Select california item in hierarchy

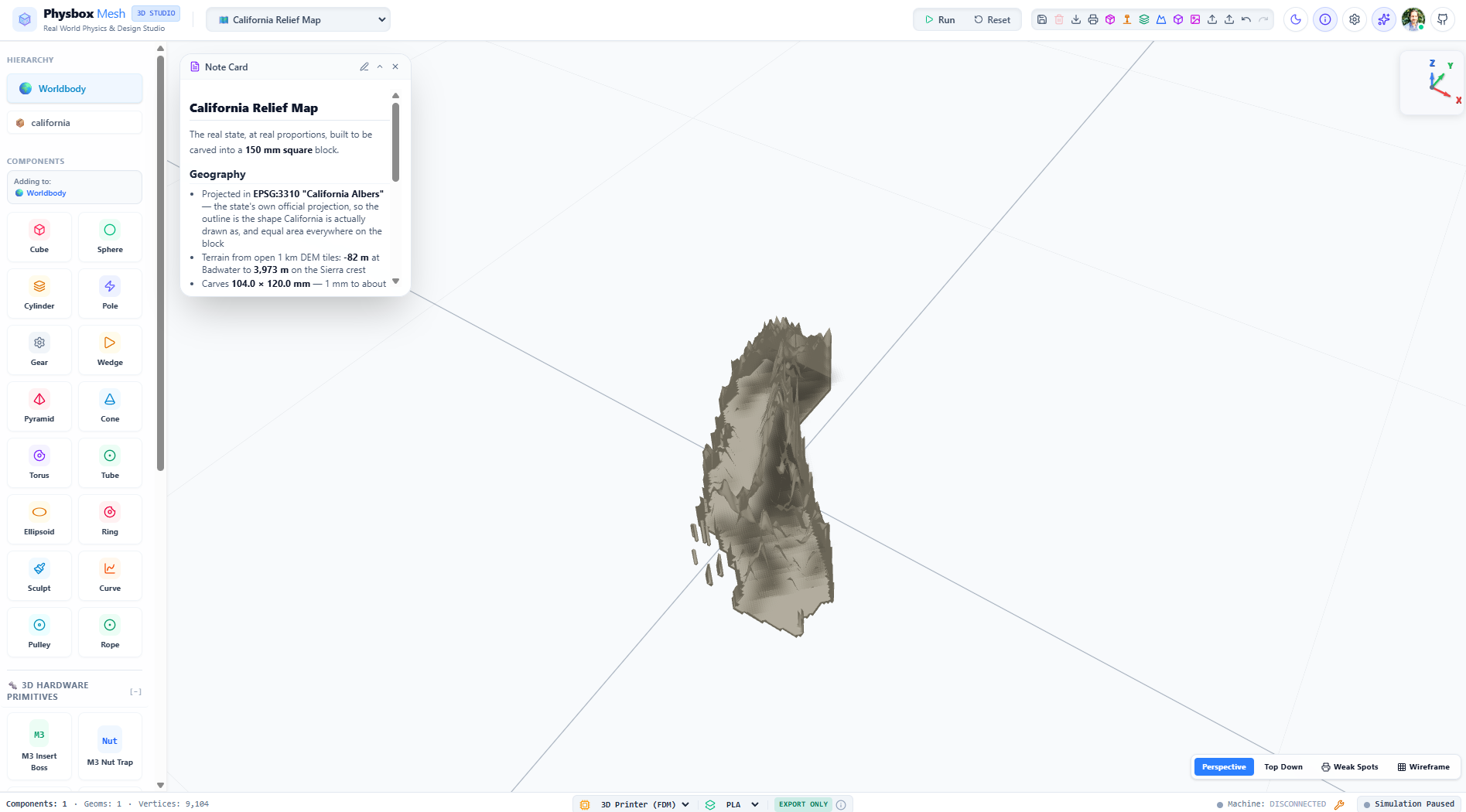(x=75, y=123)
